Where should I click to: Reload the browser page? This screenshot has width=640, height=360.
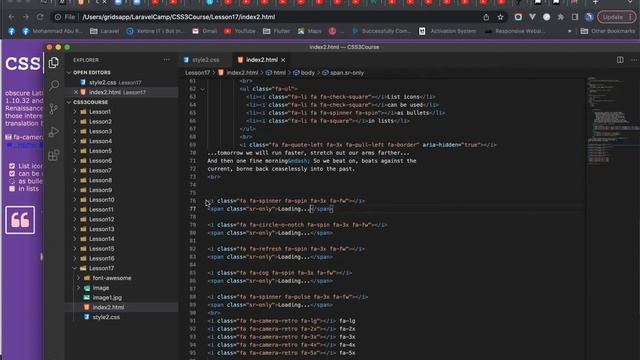tap(40, 17)
